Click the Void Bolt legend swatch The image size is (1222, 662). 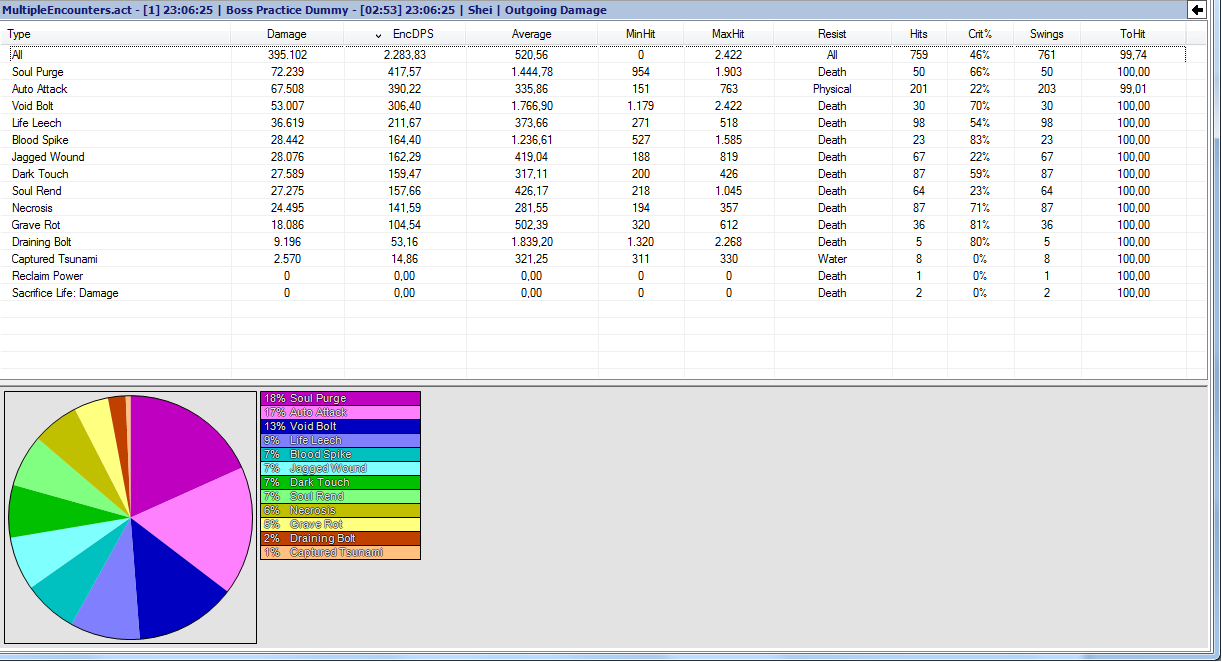click(341, 426)
